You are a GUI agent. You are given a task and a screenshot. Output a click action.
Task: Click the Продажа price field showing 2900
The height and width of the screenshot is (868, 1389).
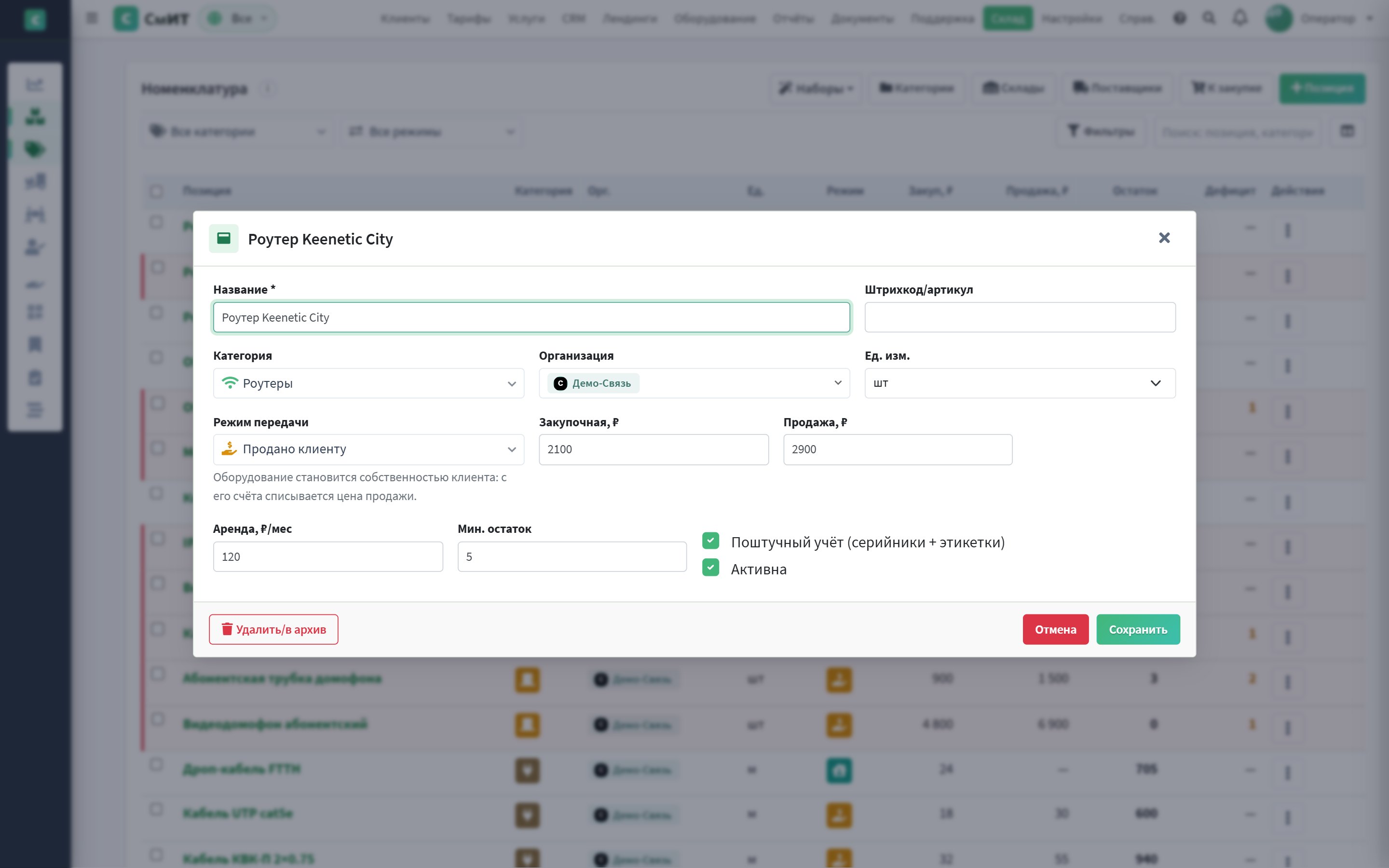pyautogui.click(x=898, y=449)
